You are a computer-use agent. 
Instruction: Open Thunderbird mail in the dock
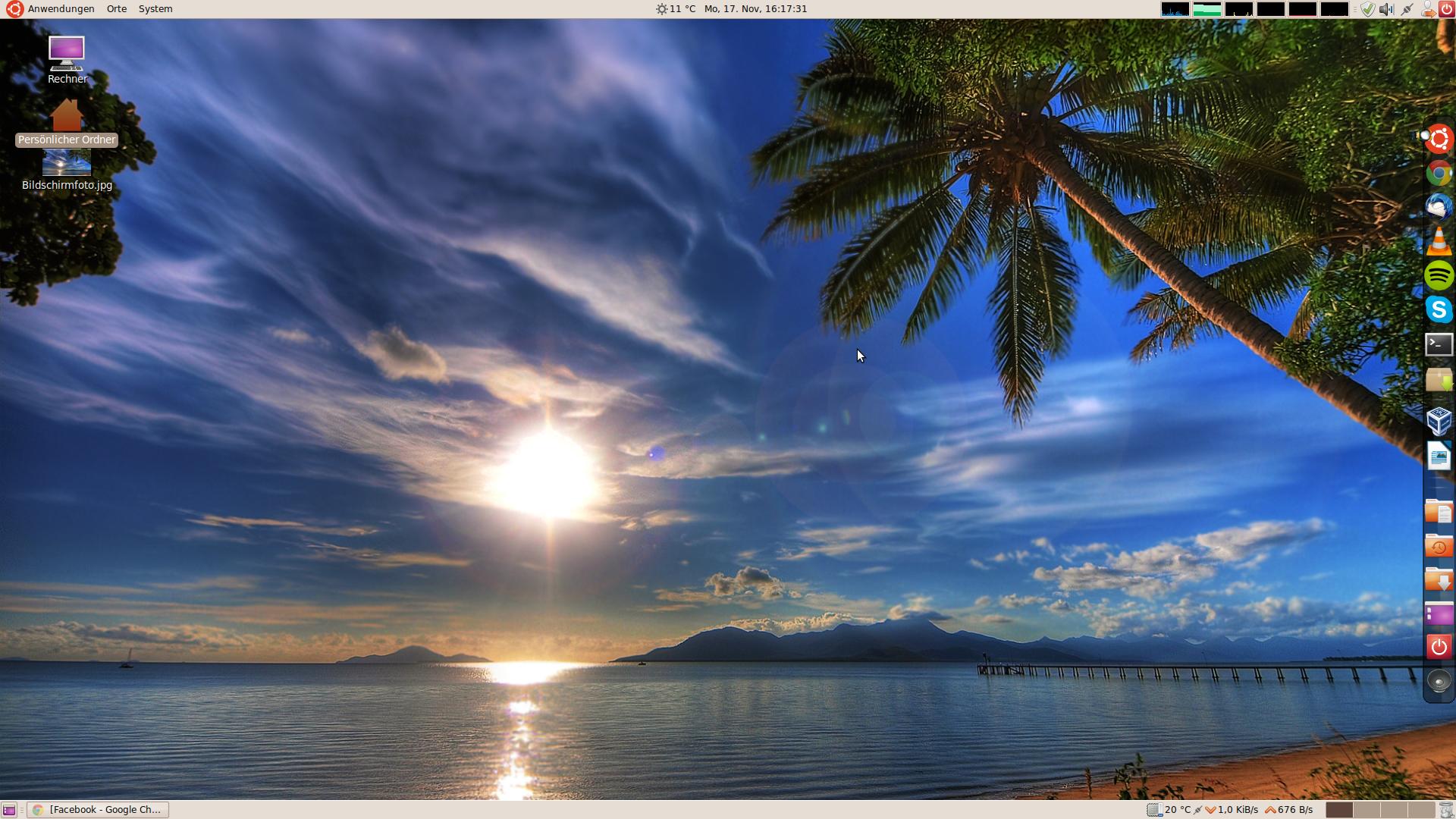pos(1439,207)
